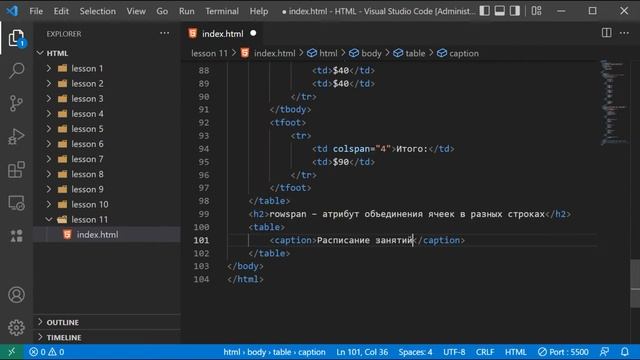Change encoding via UTF-8 indicator
Viewport: 640px width, 360px height.
click(x=454, y=352)
